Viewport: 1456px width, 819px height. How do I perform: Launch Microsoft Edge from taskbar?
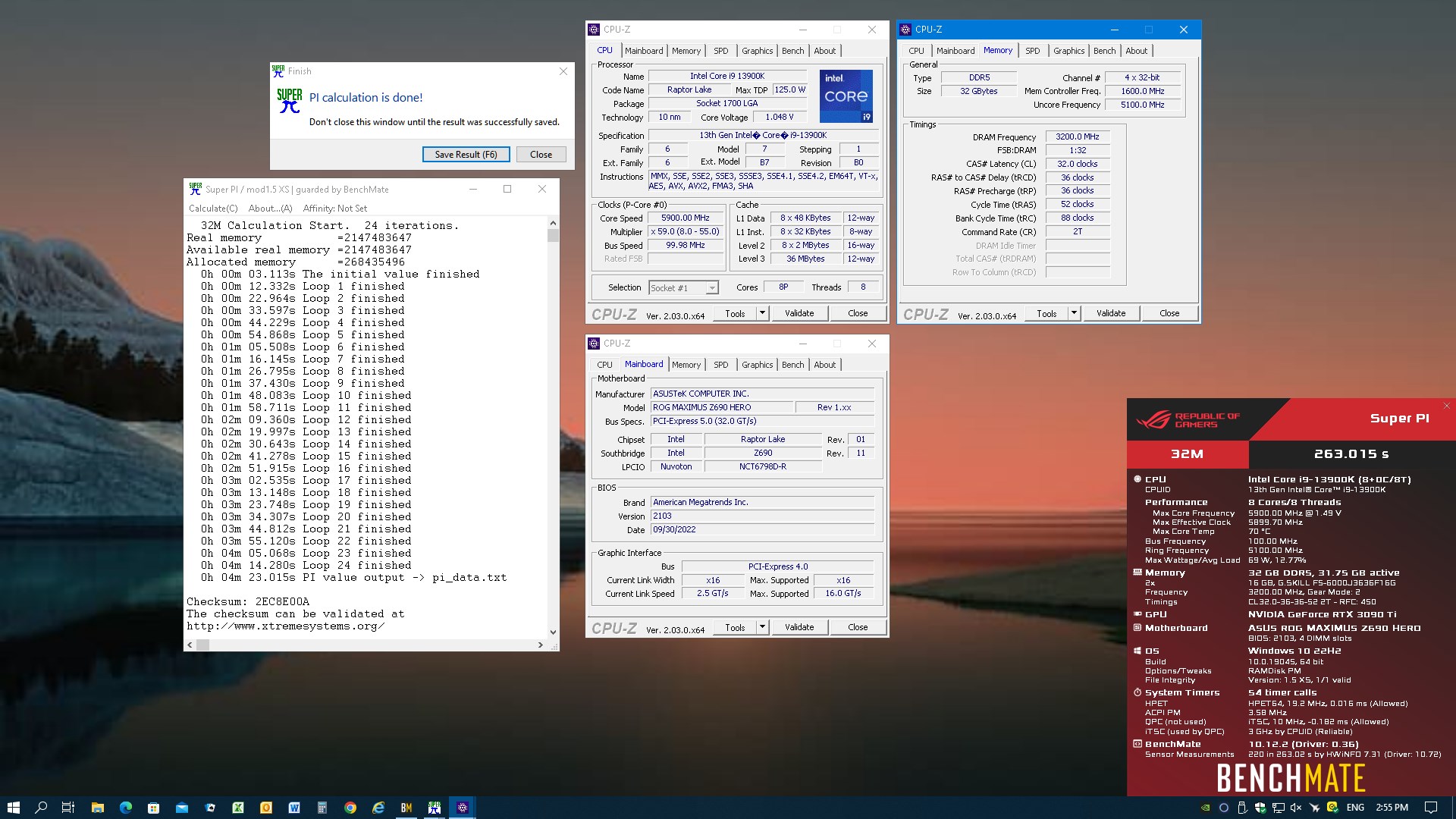click(x=125, y=808)
